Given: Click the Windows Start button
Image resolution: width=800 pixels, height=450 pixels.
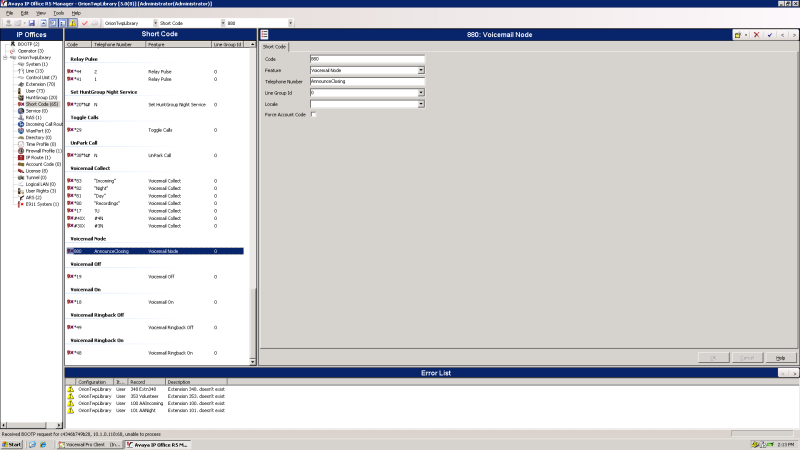Looking at the screenshot, I should click(x=12, y=444).
